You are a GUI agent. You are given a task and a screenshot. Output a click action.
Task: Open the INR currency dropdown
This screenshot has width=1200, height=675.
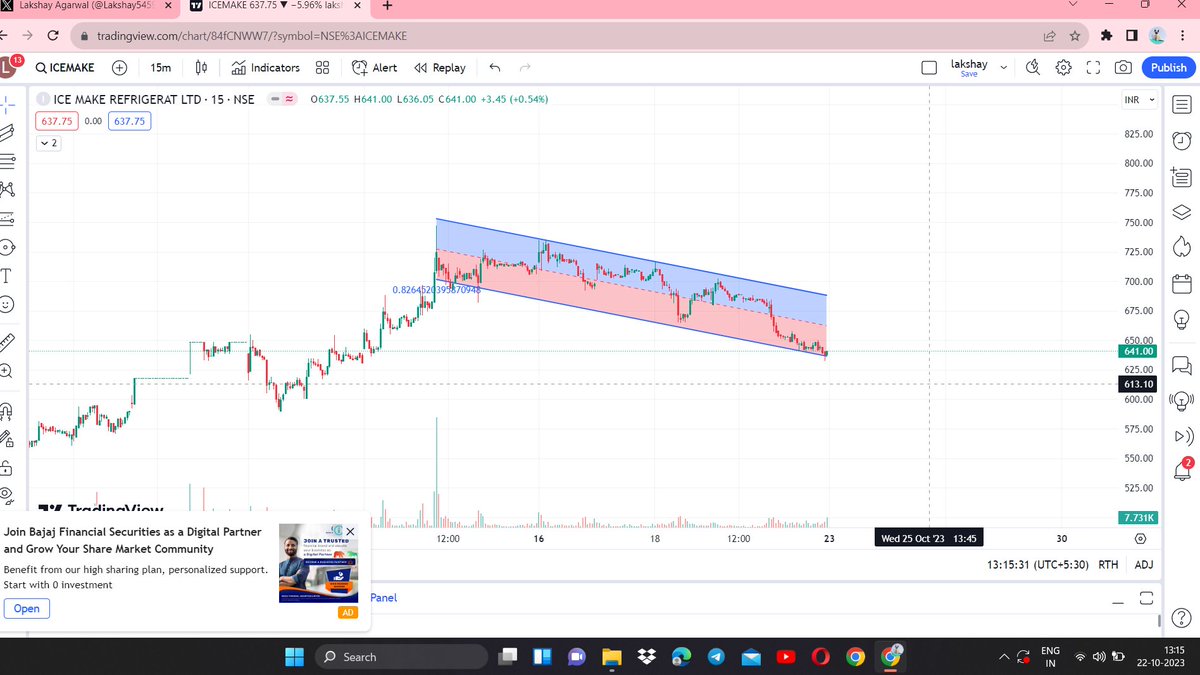coord(1138,100)
